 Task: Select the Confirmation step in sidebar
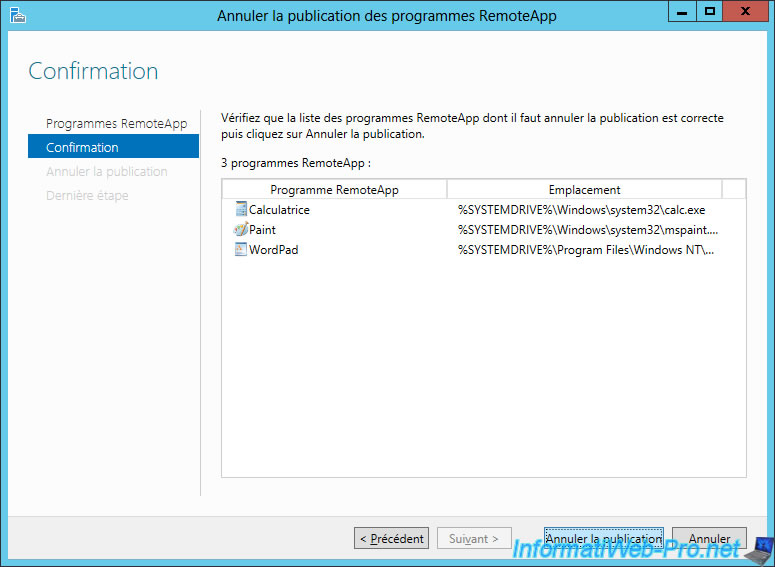pyautogui.click(x=113, y=146)
